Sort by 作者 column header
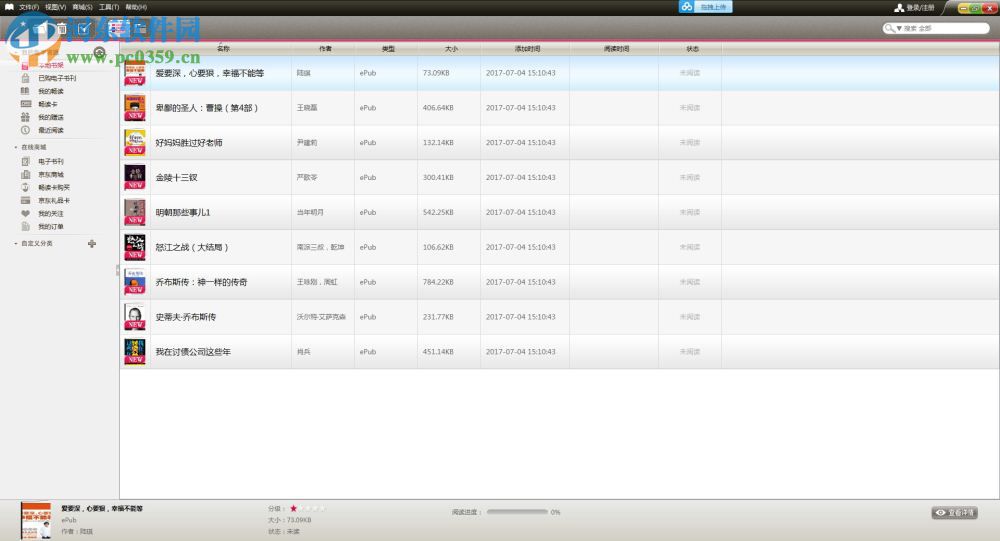The height and width of the screenshot is (541, 1000). pos(325,48)
